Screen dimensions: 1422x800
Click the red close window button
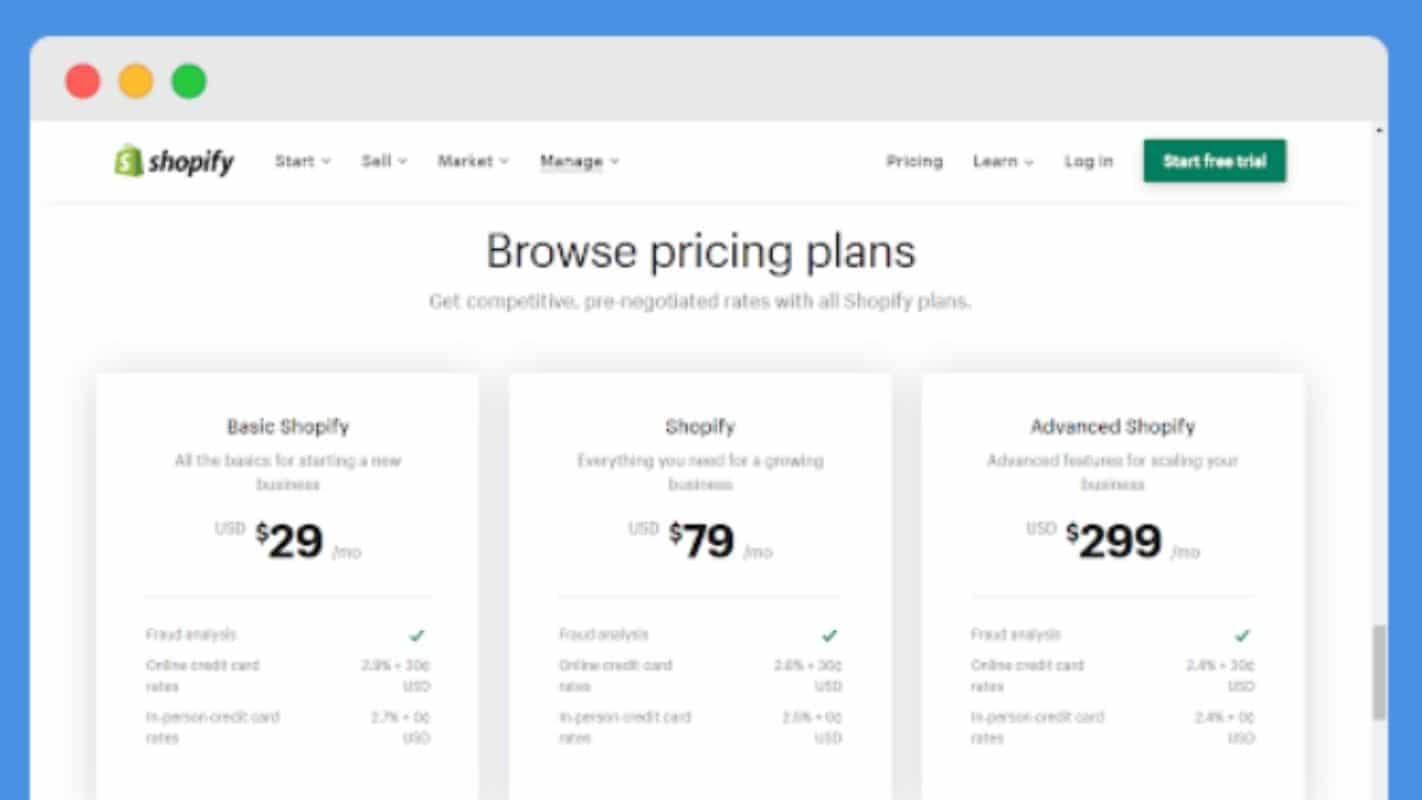coord(83,81)
